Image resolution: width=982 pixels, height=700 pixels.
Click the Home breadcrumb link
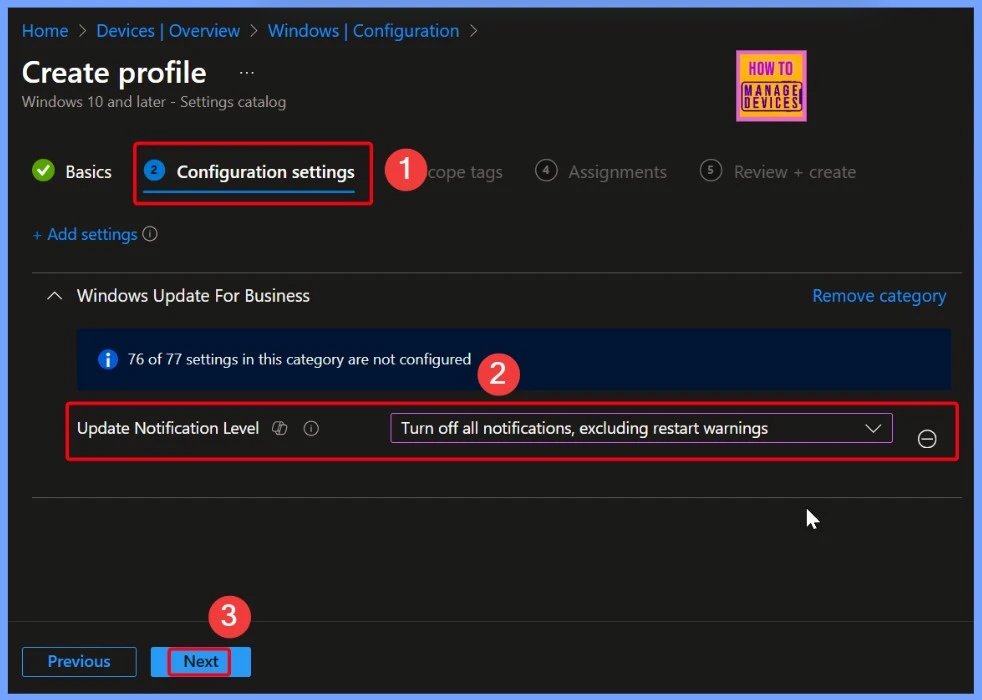point(45,31)
